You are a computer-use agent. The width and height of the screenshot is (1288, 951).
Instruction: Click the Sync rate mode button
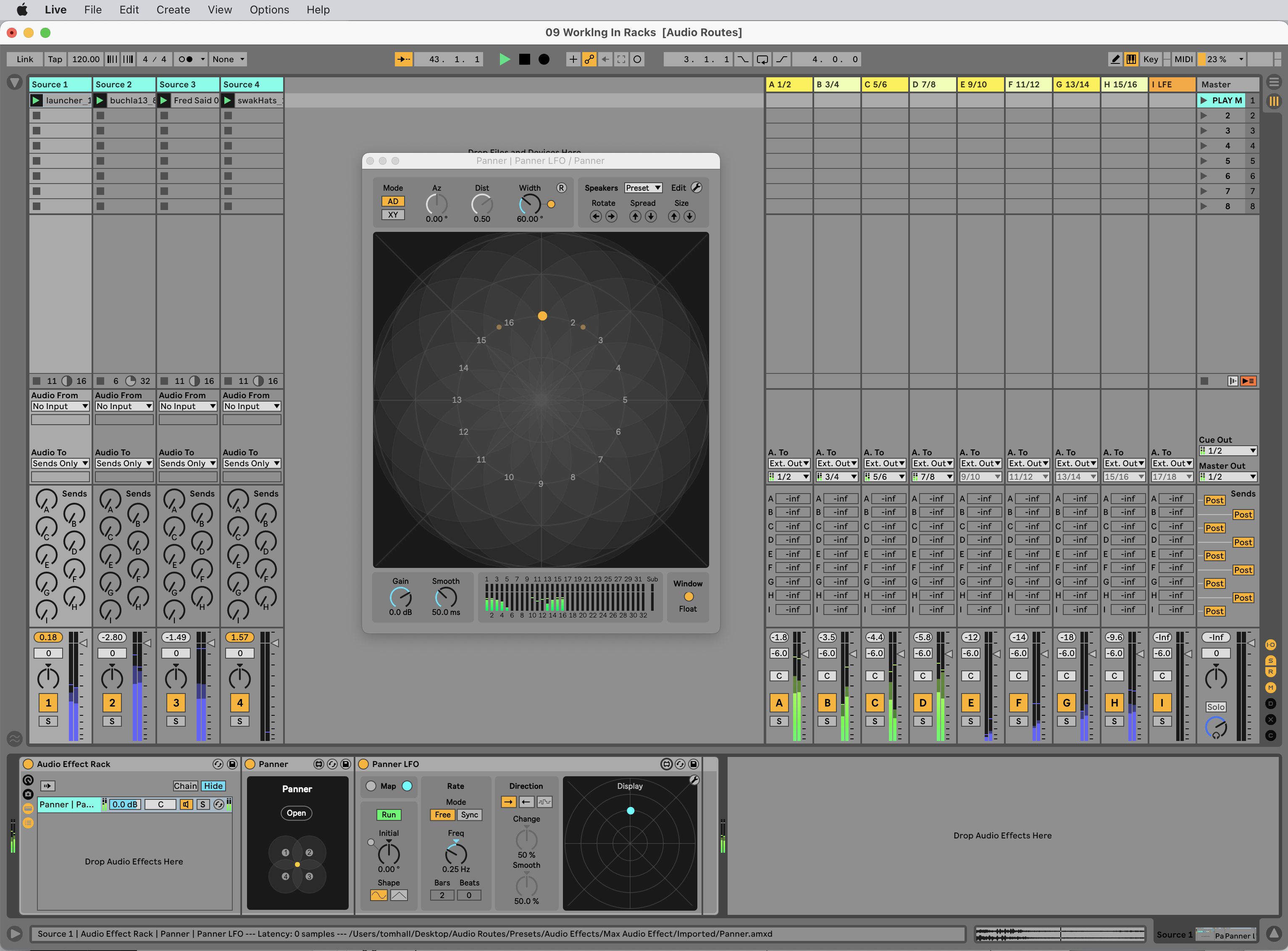469,814
